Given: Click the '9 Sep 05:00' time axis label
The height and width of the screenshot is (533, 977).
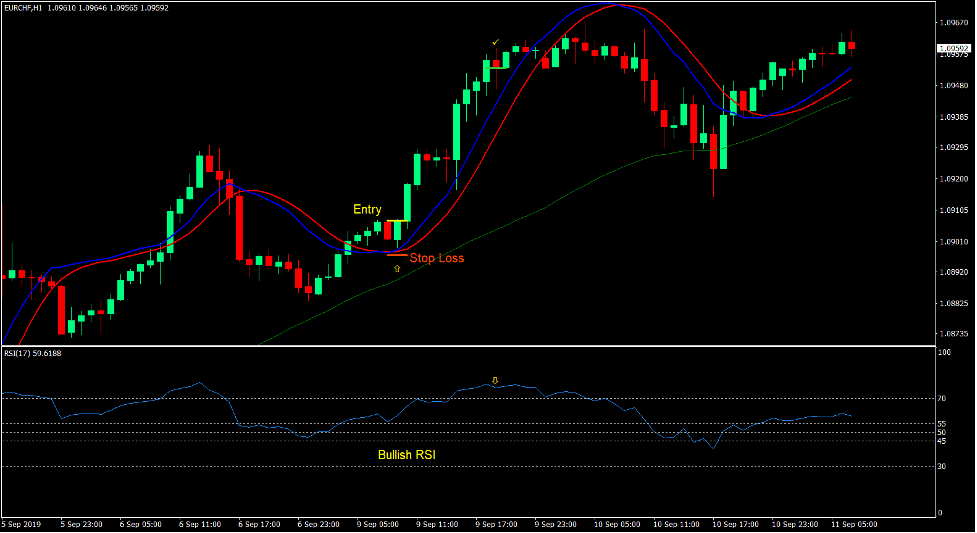Looking at the screenshot, I should (379, 524).
